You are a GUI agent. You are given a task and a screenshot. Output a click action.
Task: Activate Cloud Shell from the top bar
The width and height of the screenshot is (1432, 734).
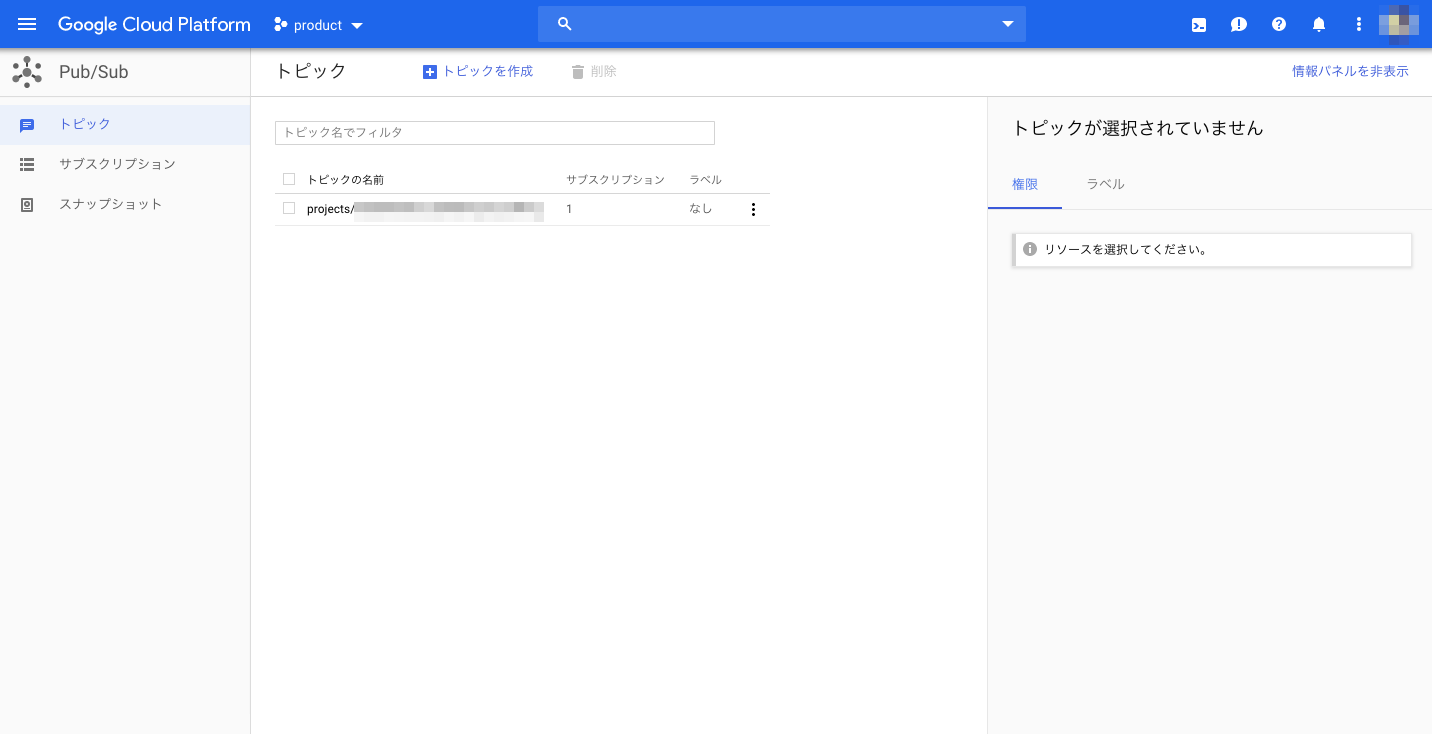coord(1198,24)
